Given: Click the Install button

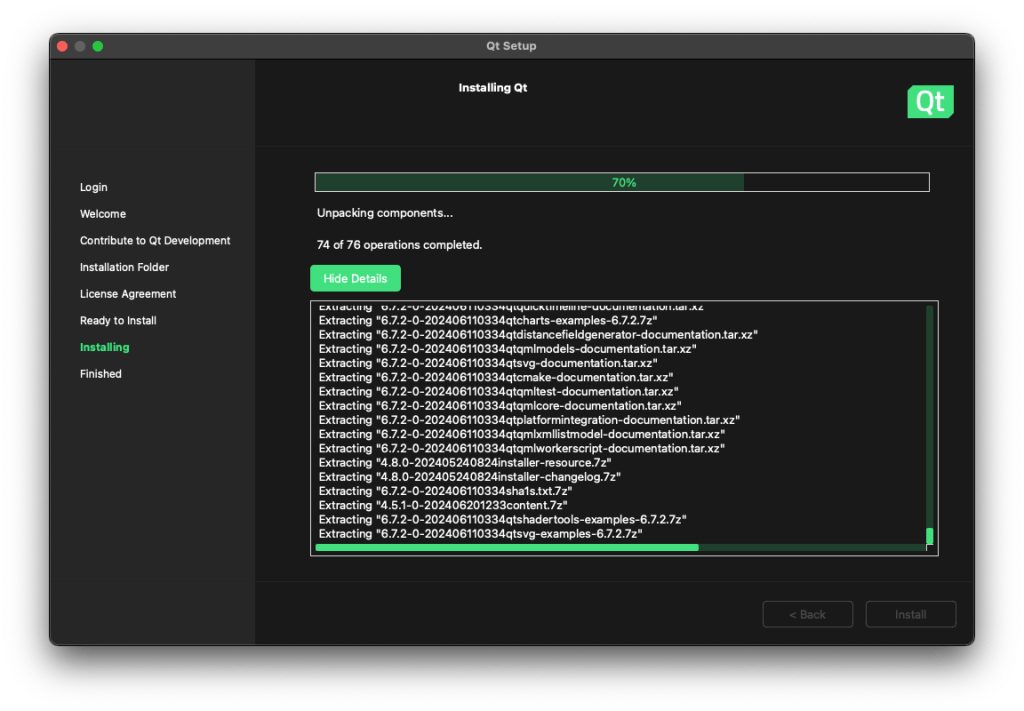Looking at the screenshot, I should click(910, 614).
